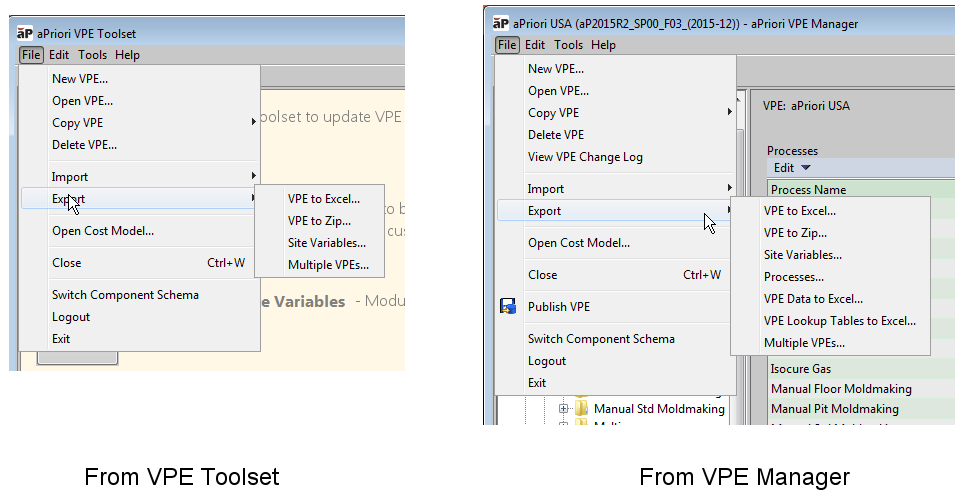Open the Tools menu in VPE Manager
Screen dimensions: 964x496
(x=568, y=45)
